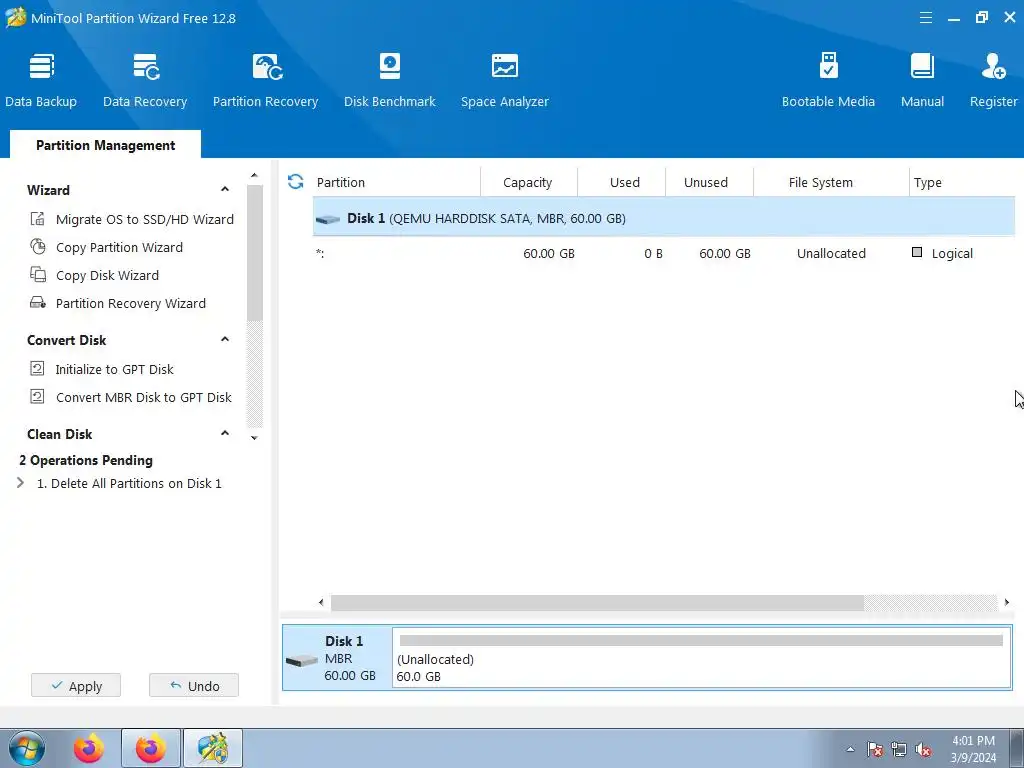
Task: Apply the pending operations
Action: coord(76,686)
